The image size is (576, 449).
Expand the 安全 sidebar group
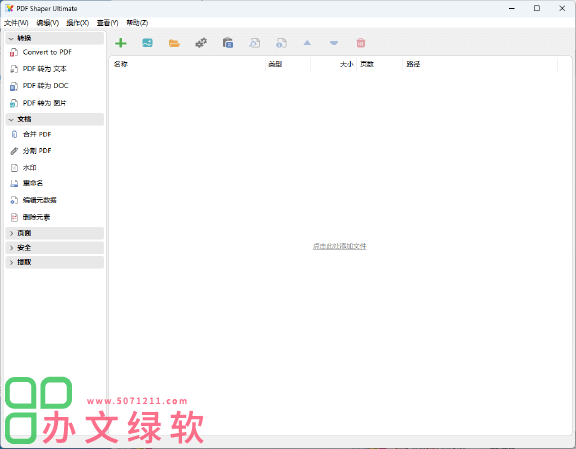[x=55, y=248]
